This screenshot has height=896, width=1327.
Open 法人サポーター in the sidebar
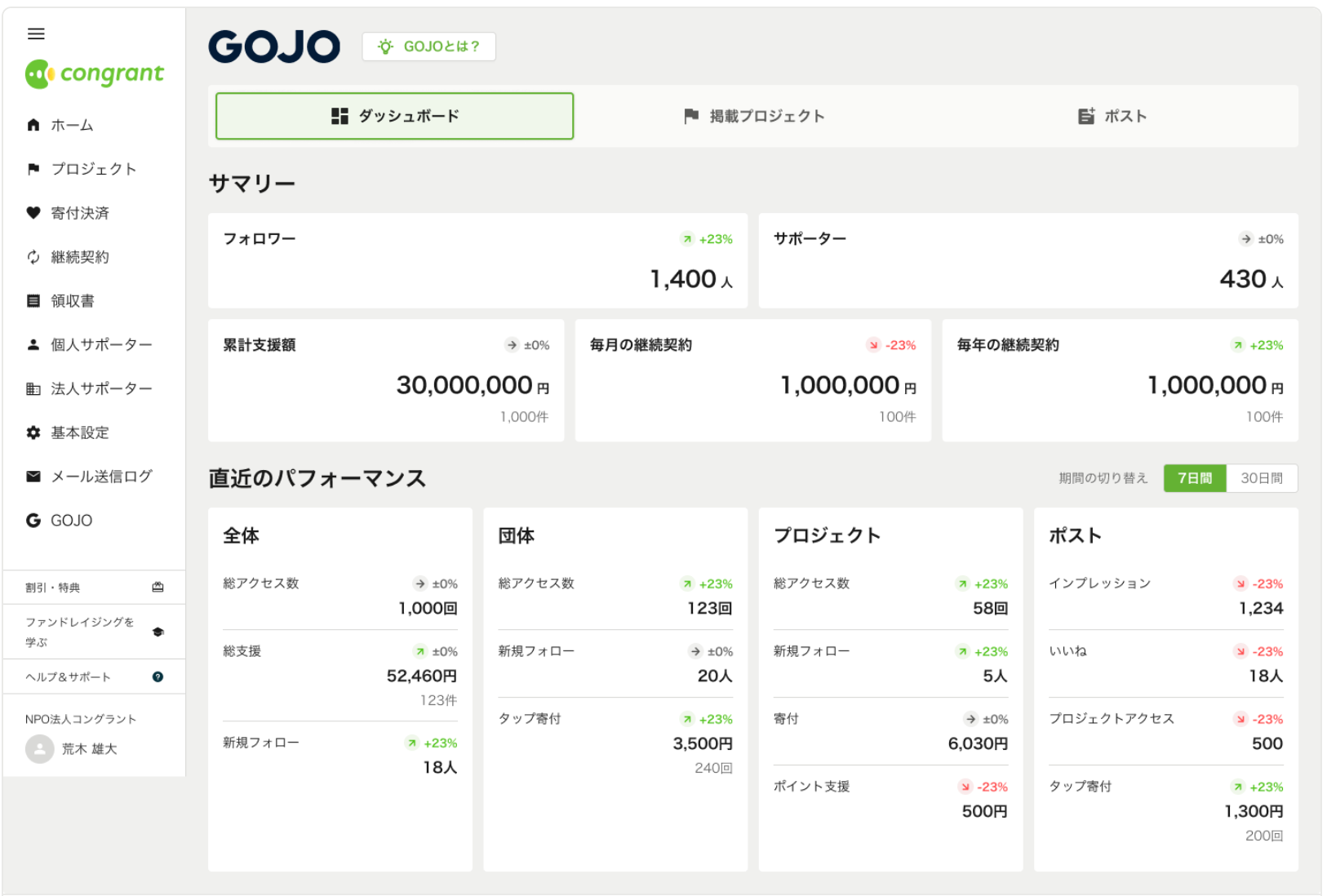coord(101,388)
